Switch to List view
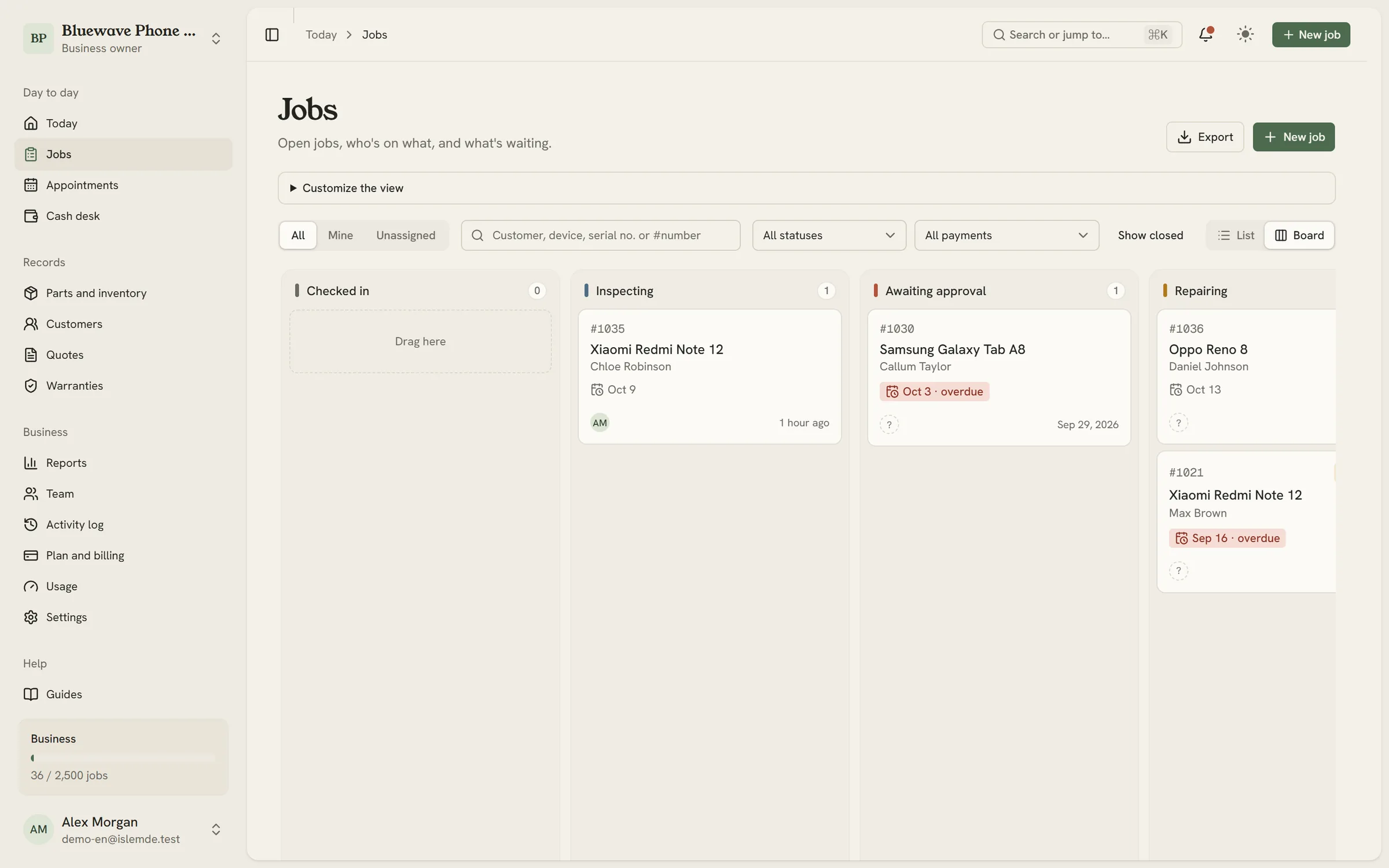The image size is (1389, 868). click(x=1236, y=235)
